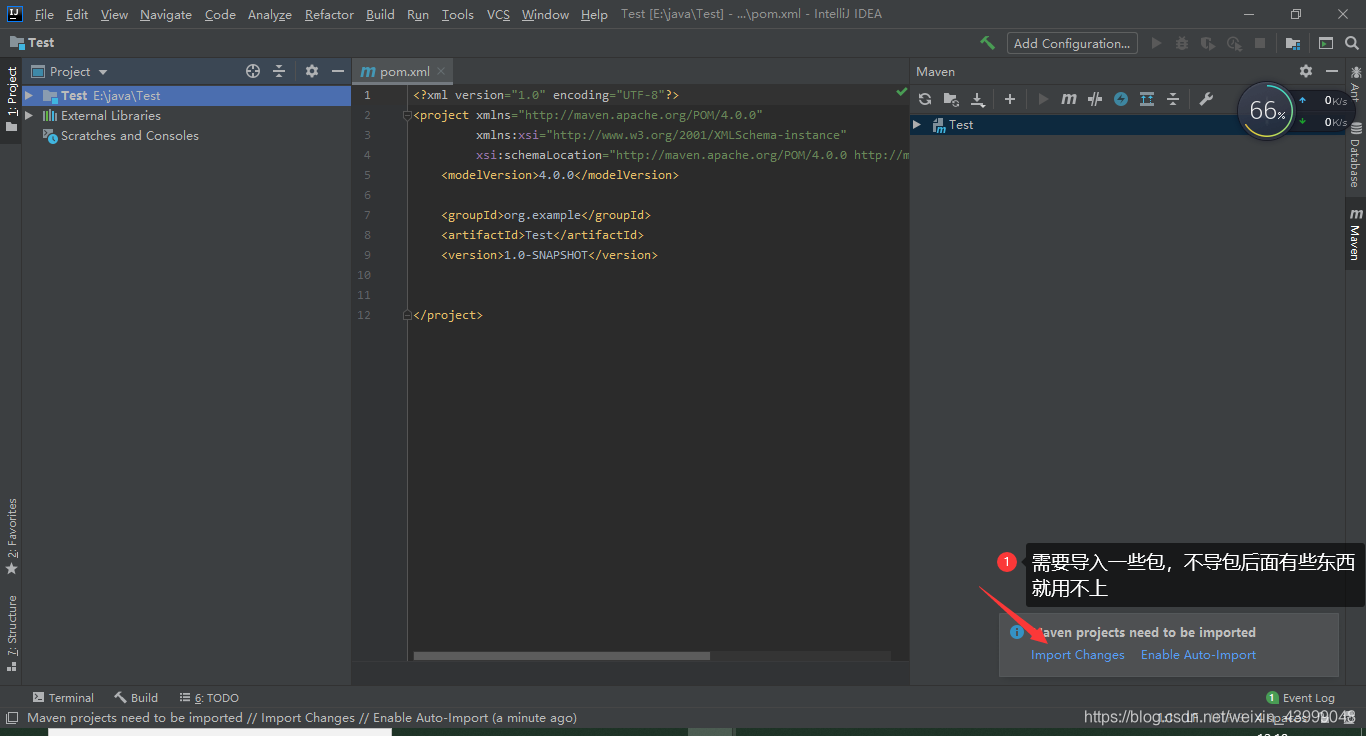Download sources and documentation icon
Viewport: 1366px width, 736px height.
click(978, 99)
